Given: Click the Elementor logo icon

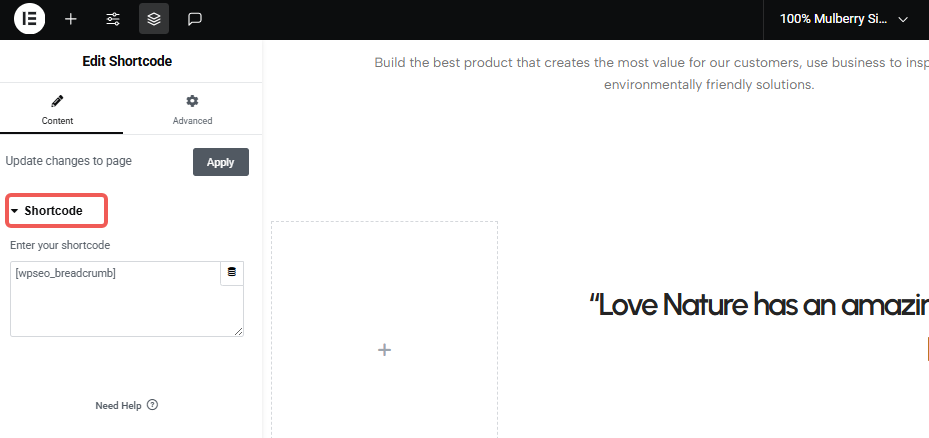Looking at the screenshot, I should click(29, 19).
